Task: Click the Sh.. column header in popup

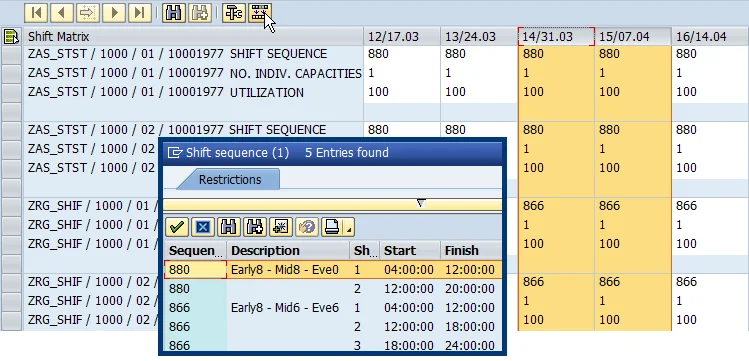Action: pyautogui.click(x=365, y=251)
